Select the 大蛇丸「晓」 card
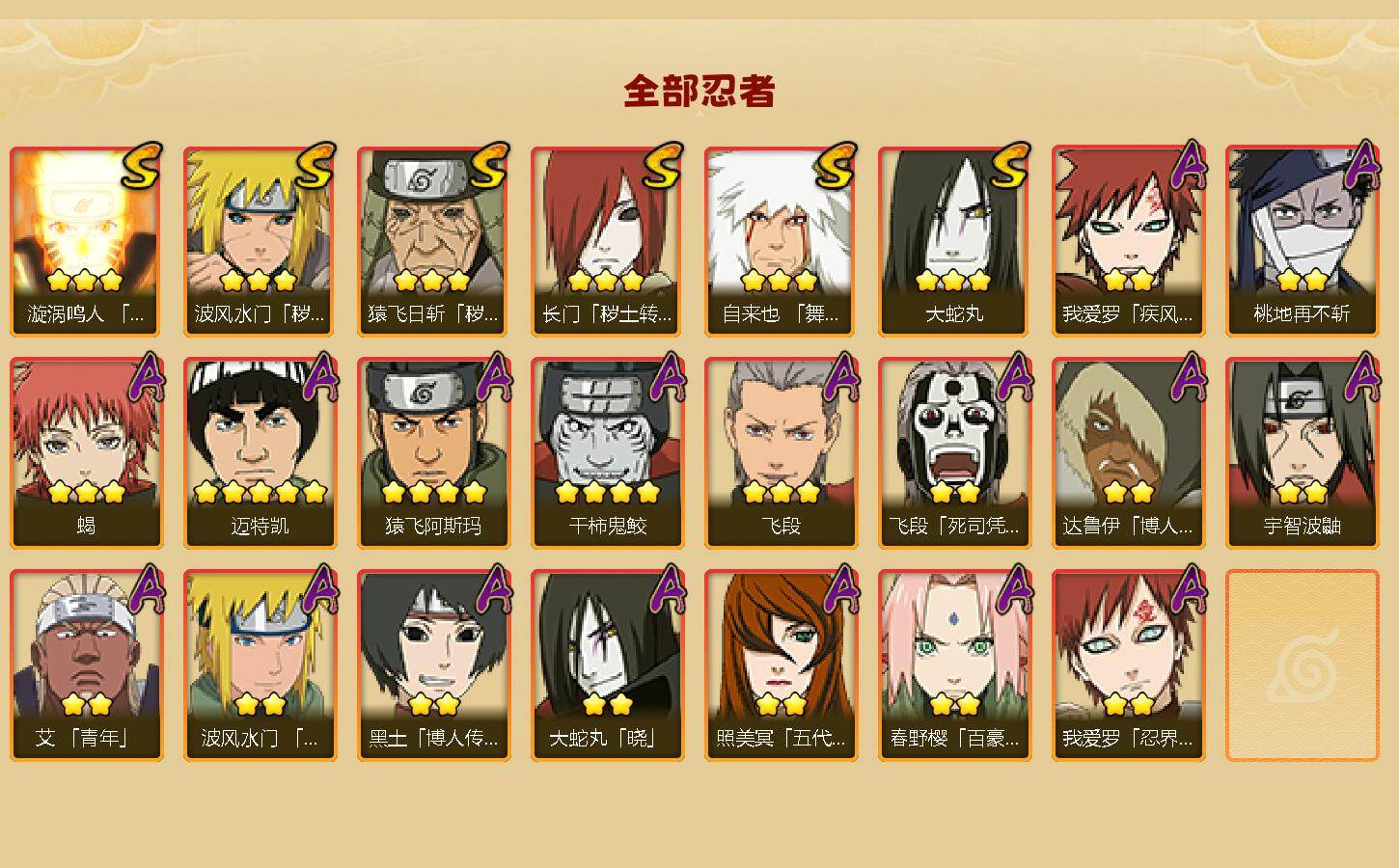This screenshot has height=868, width=1399. pyautogui.click(x=607, y=665)
